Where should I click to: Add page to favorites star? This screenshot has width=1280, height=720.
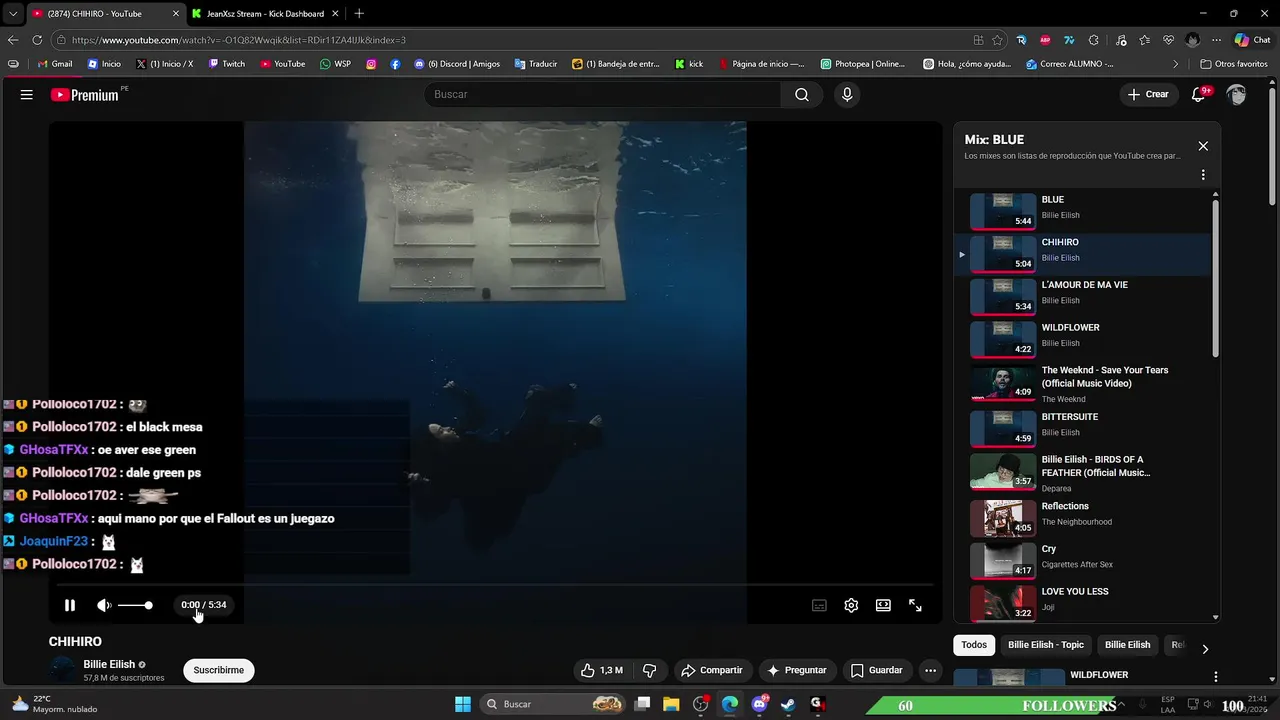(x=997, y=40)
